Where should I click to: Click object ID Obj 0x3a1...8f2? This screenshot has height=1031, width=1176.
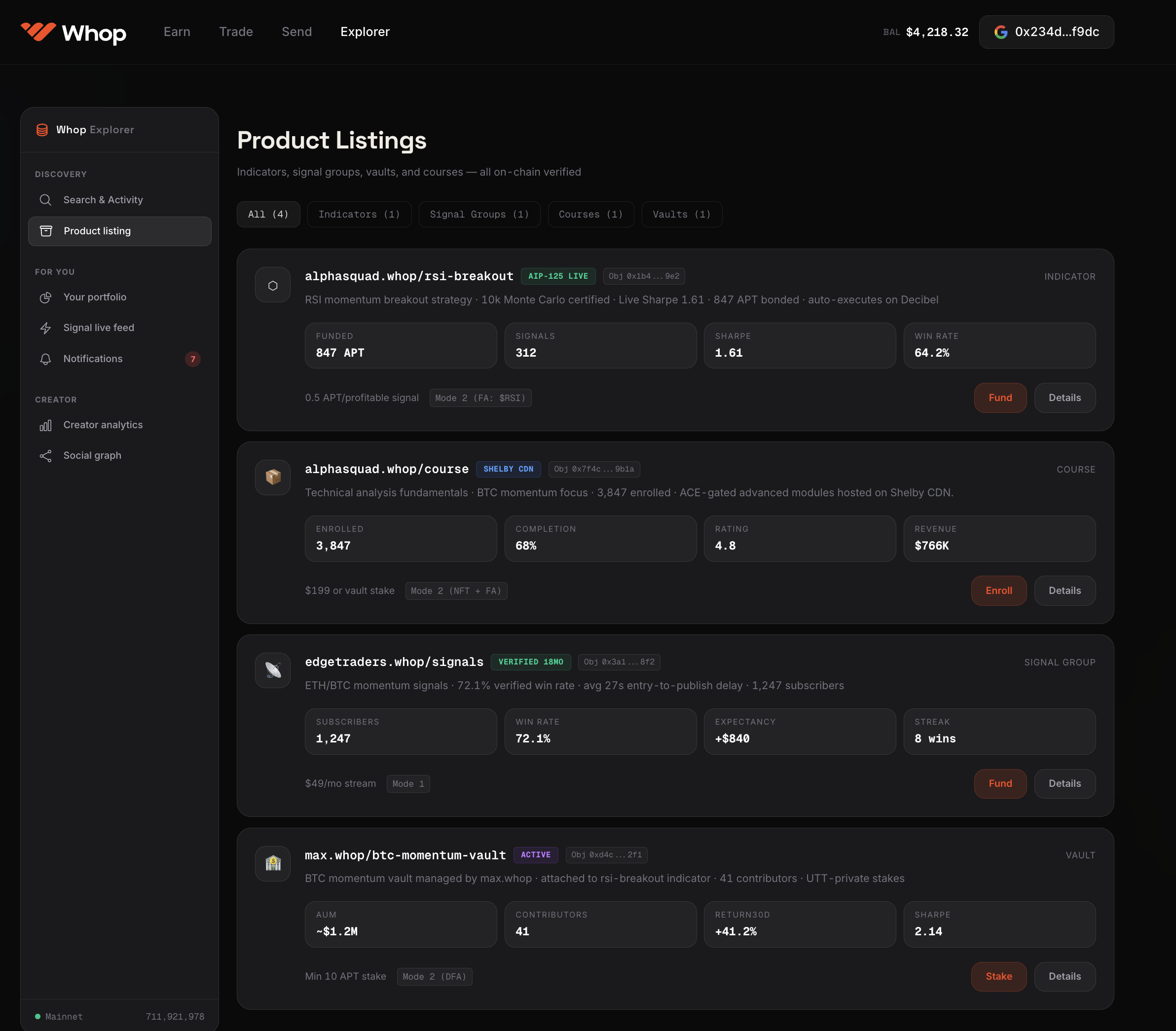tap(619, 662)
